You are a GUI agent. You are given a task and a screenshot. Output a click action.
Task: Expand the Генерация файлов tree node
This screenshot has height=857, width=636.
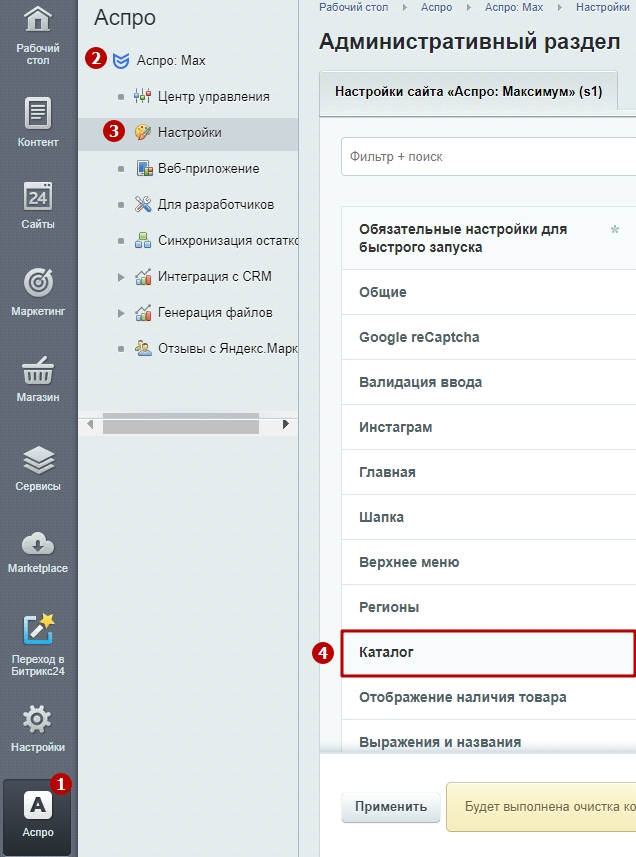[x=121, y=313]
